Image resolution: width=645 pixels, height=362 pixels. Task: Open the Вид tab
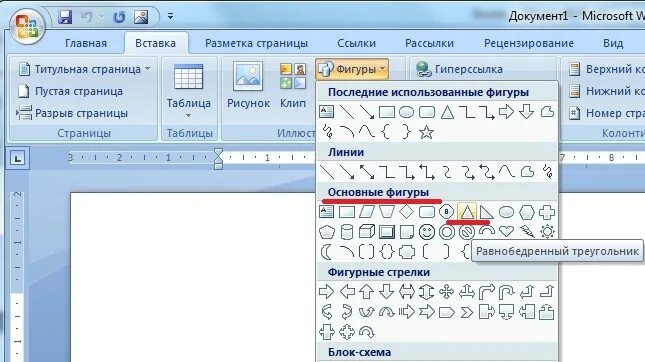point(613,43)
